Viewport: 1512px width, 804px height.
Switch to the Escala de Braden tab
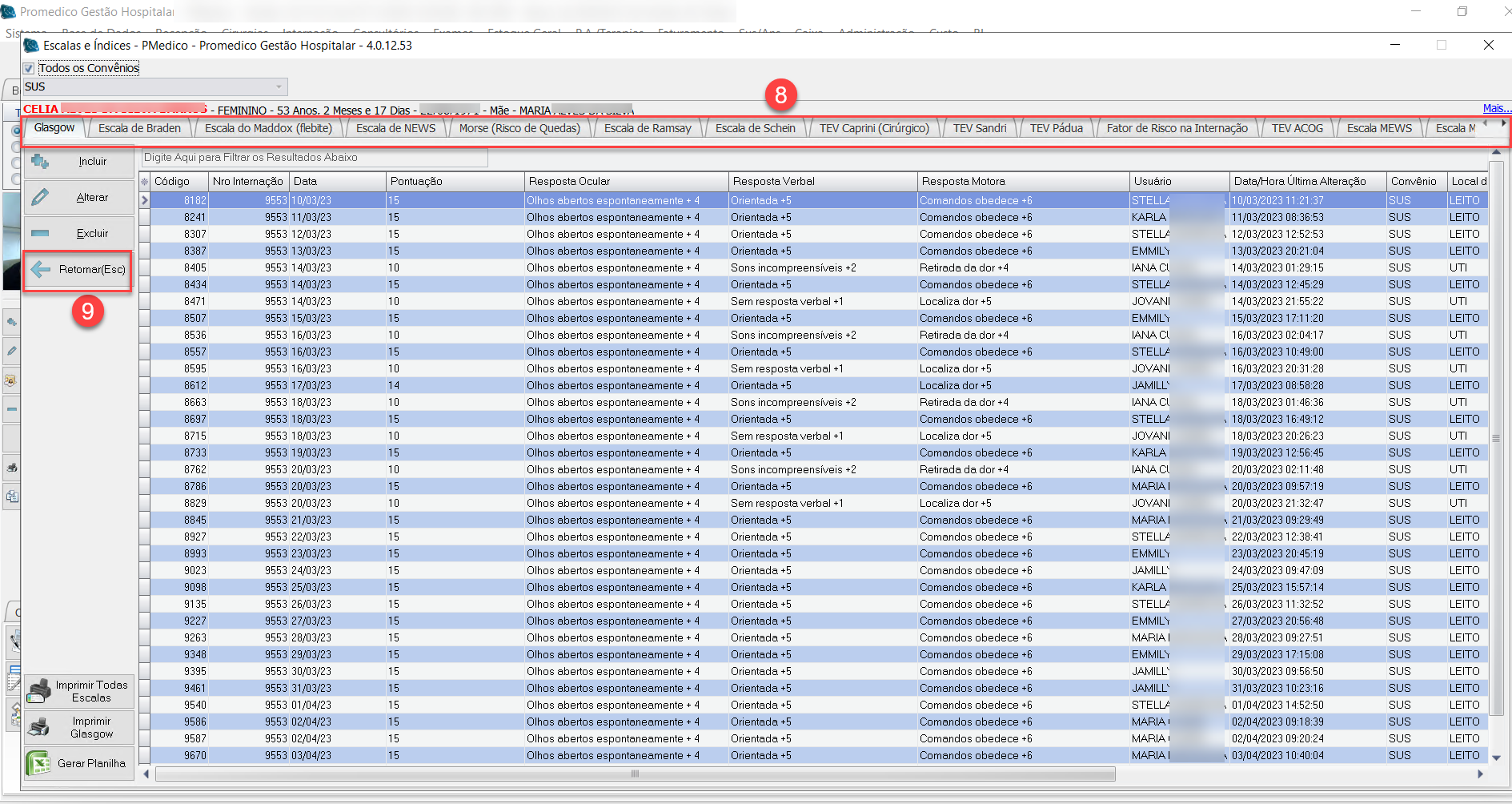[139, 128]
